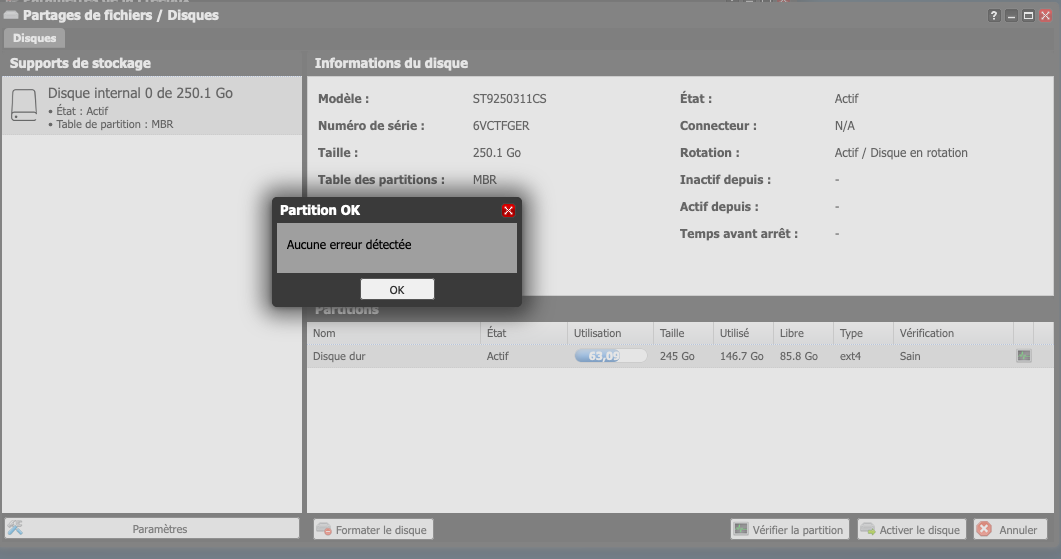1061x559 pixels.
Task: Sort by Vérification column header
Action: click(x=953, y=333)
